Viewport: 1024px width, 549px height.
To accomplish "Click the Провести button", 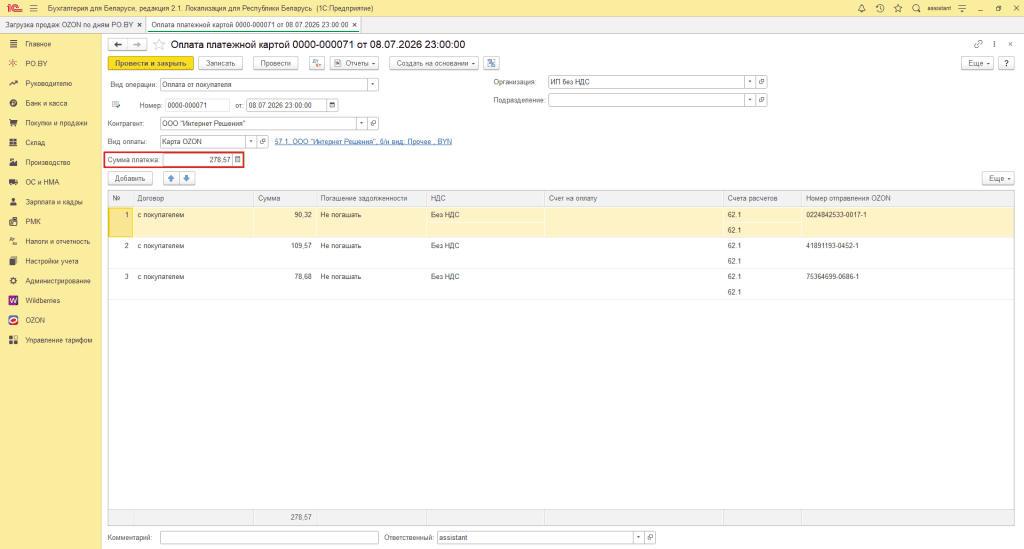I will (x=276, y=63).
